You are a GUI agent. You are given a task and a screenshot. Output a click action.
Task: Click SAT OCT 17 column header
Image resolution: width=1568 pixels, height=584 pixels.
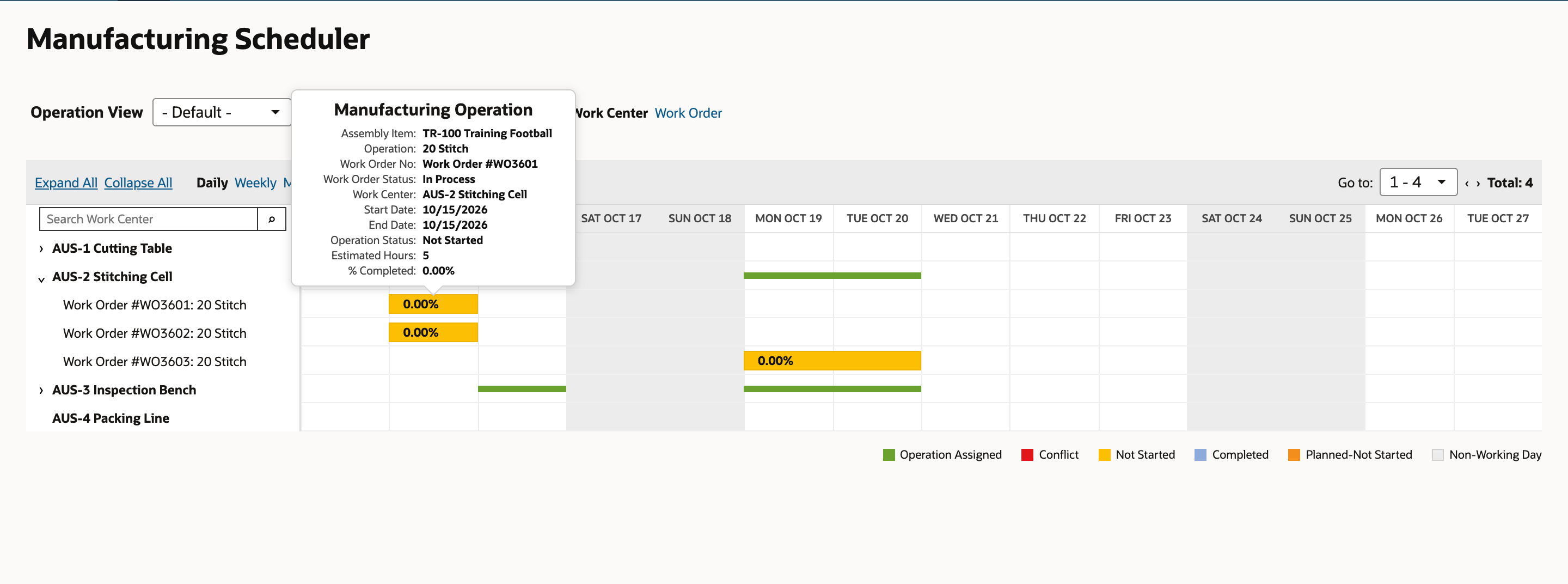click(x=611, y=218)
